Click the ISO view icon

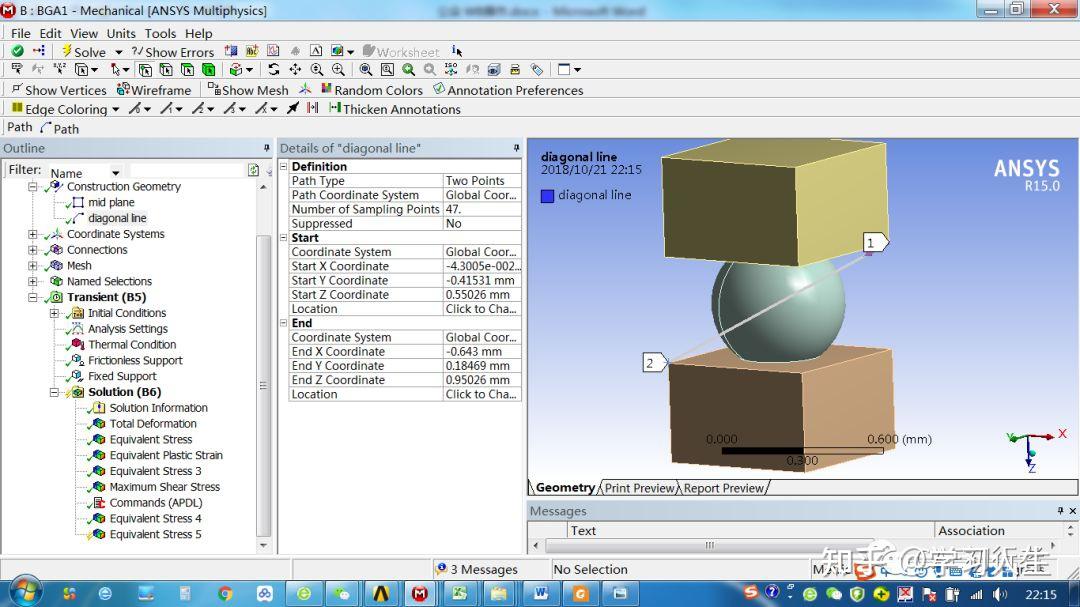click(449, 69)
